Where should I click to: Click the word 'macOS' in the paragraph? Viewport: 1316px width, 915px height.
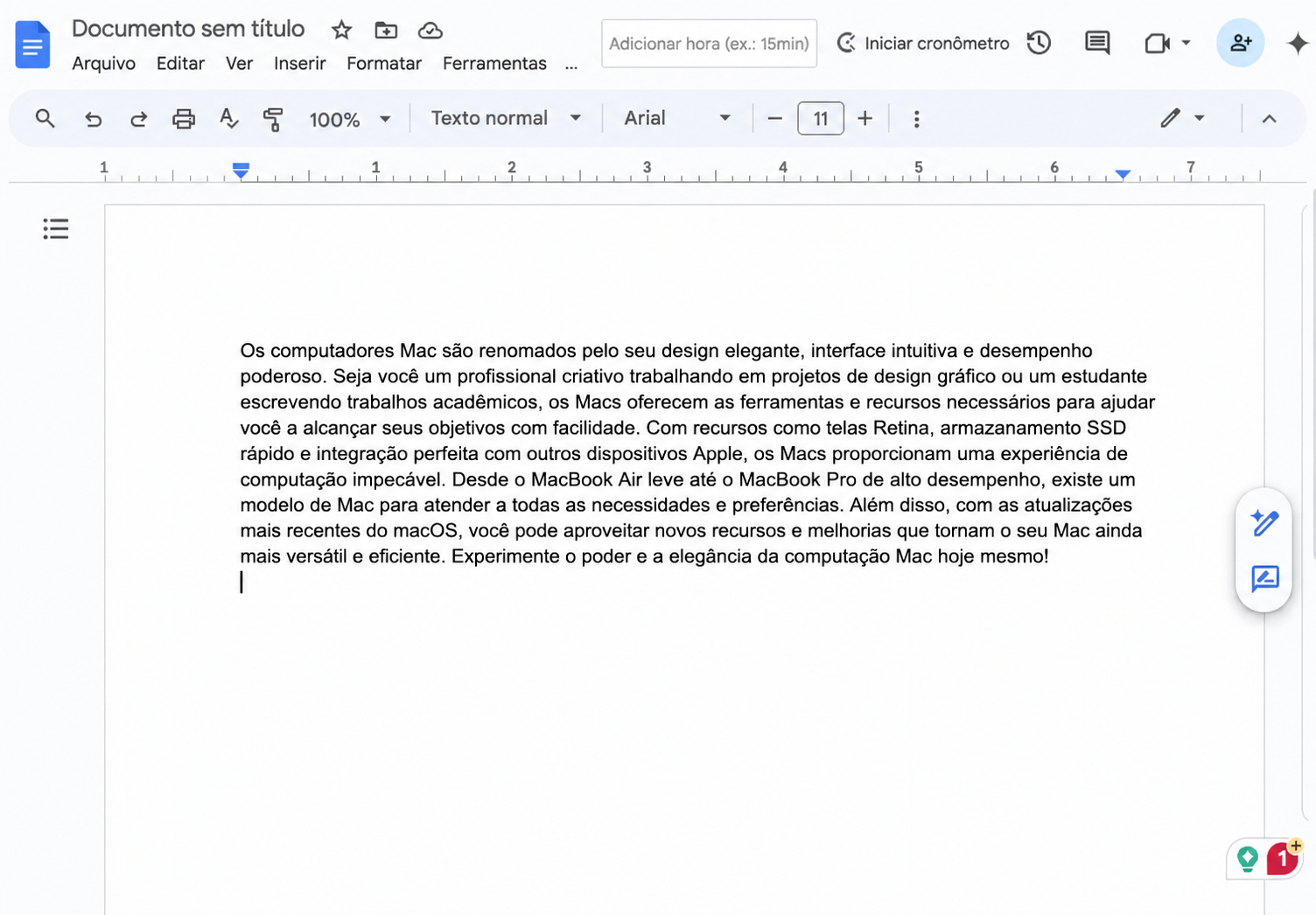coord(425,531)
